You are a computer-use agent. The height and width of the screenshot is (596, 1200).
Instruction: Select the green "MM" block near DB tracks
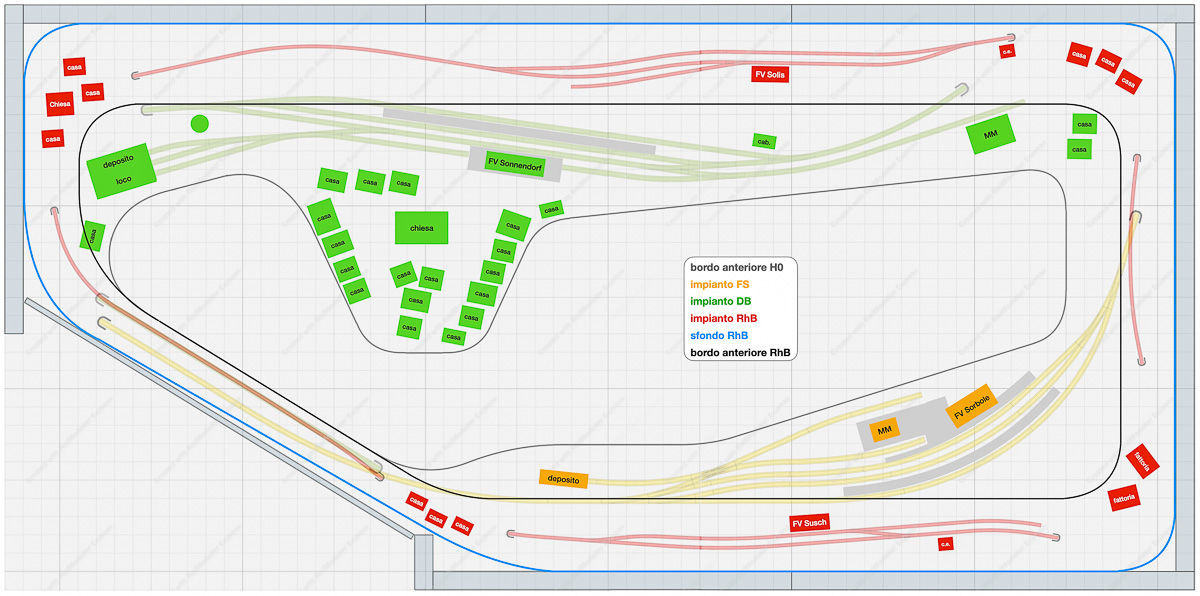991,134
